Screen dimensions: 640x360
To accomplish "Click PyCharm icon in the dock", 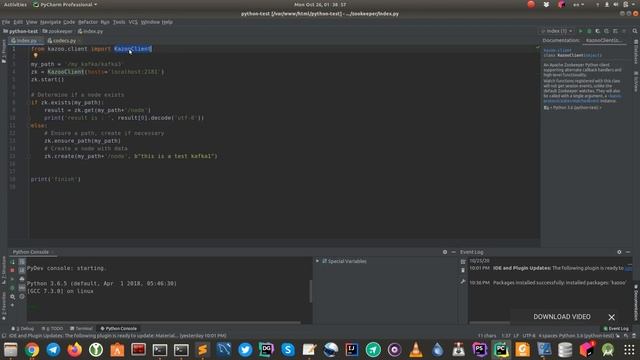I will coord(501,350).
